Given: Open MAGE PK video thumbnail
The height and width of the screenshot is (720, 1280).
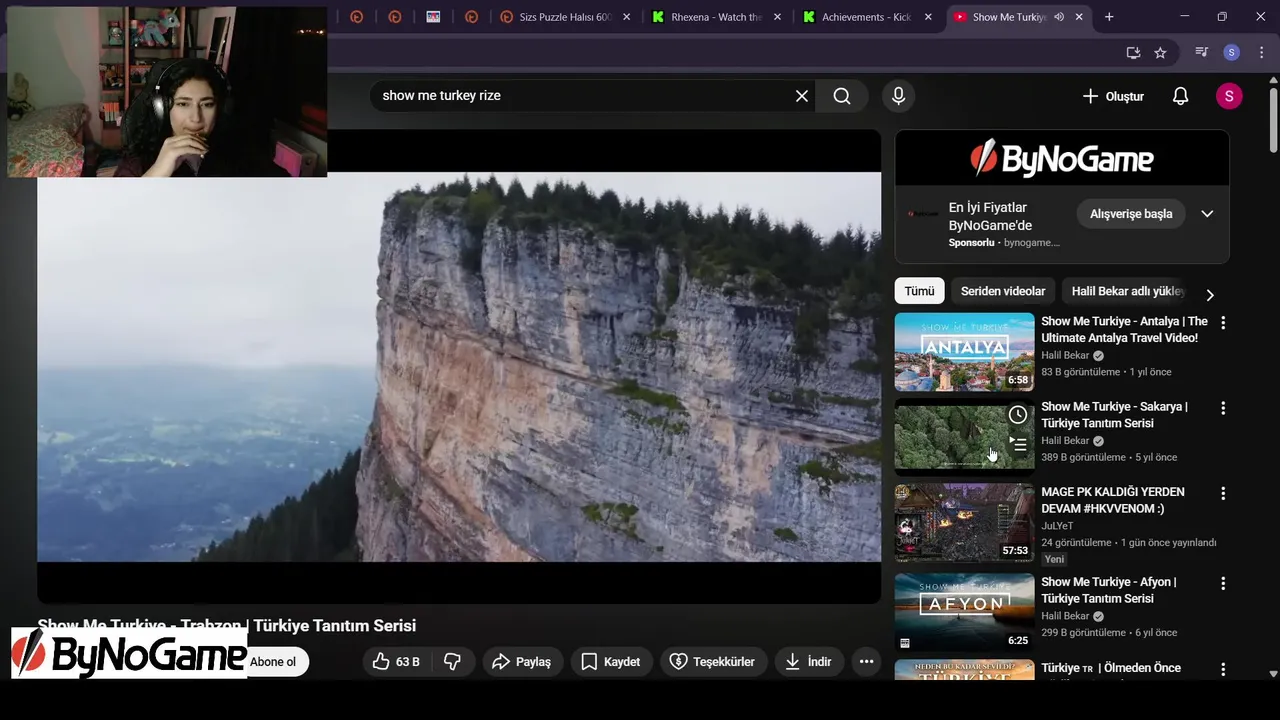Looking at the screenshot, I should pos(964,523).
